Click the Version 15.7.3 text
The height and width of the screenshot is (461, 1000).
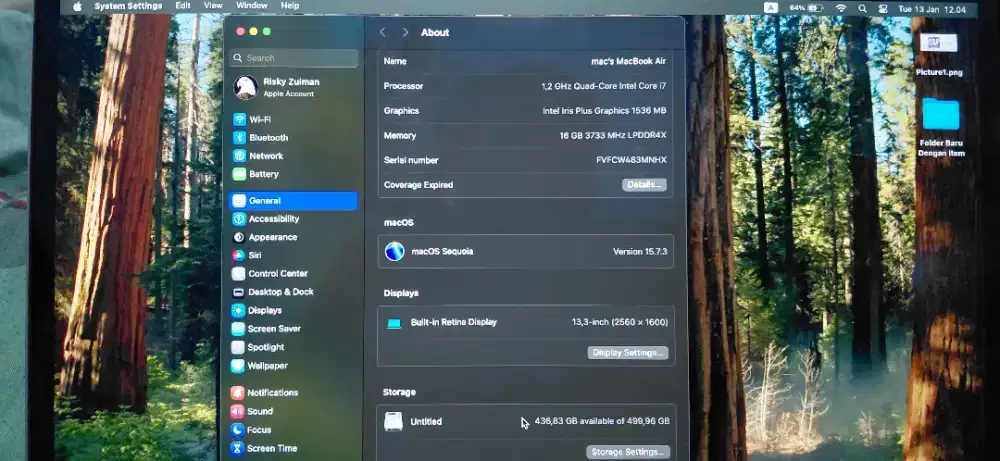point(640,252)
